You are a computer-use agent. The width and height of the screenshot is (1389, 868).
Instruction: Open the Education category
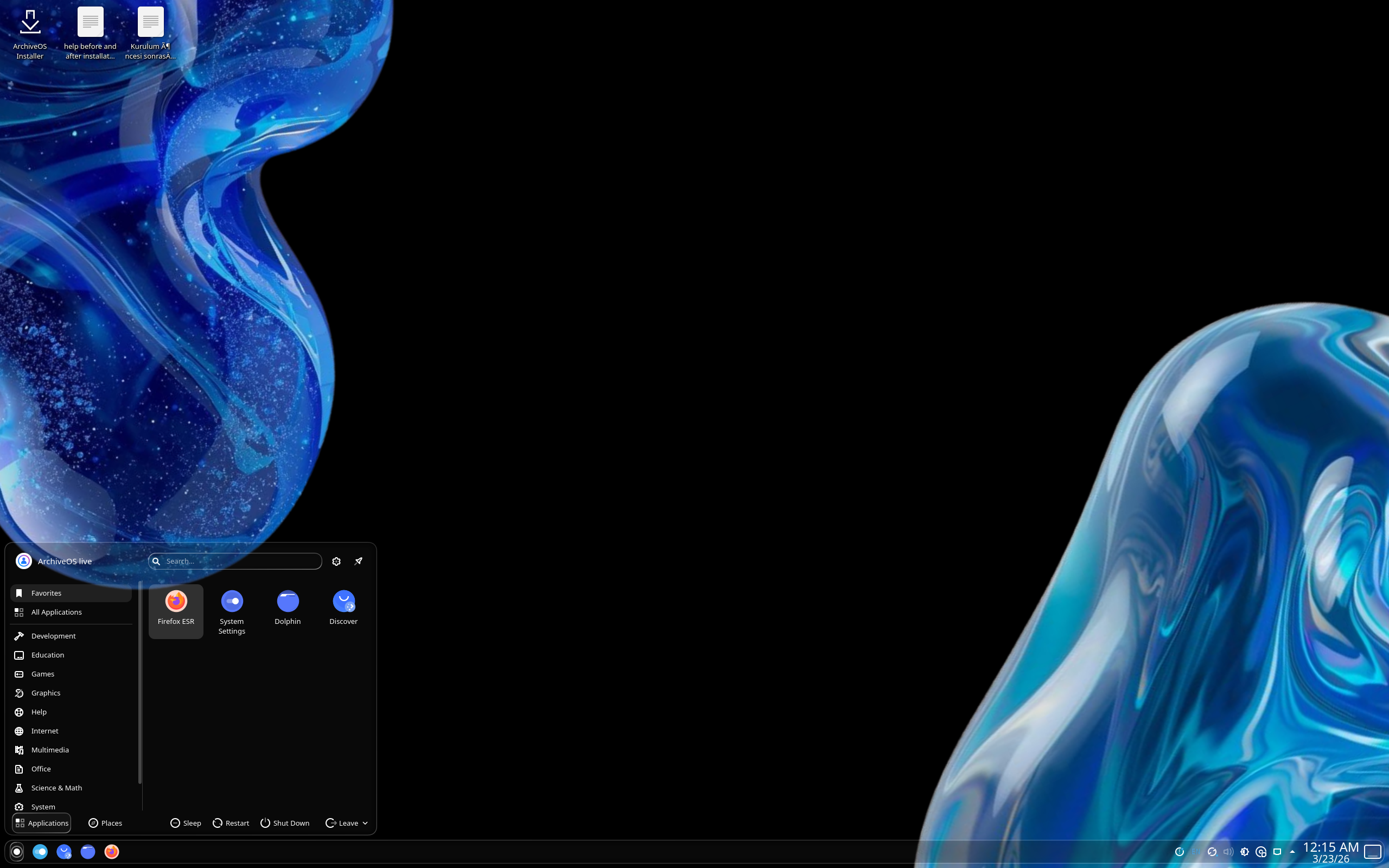tap(71, 654)
